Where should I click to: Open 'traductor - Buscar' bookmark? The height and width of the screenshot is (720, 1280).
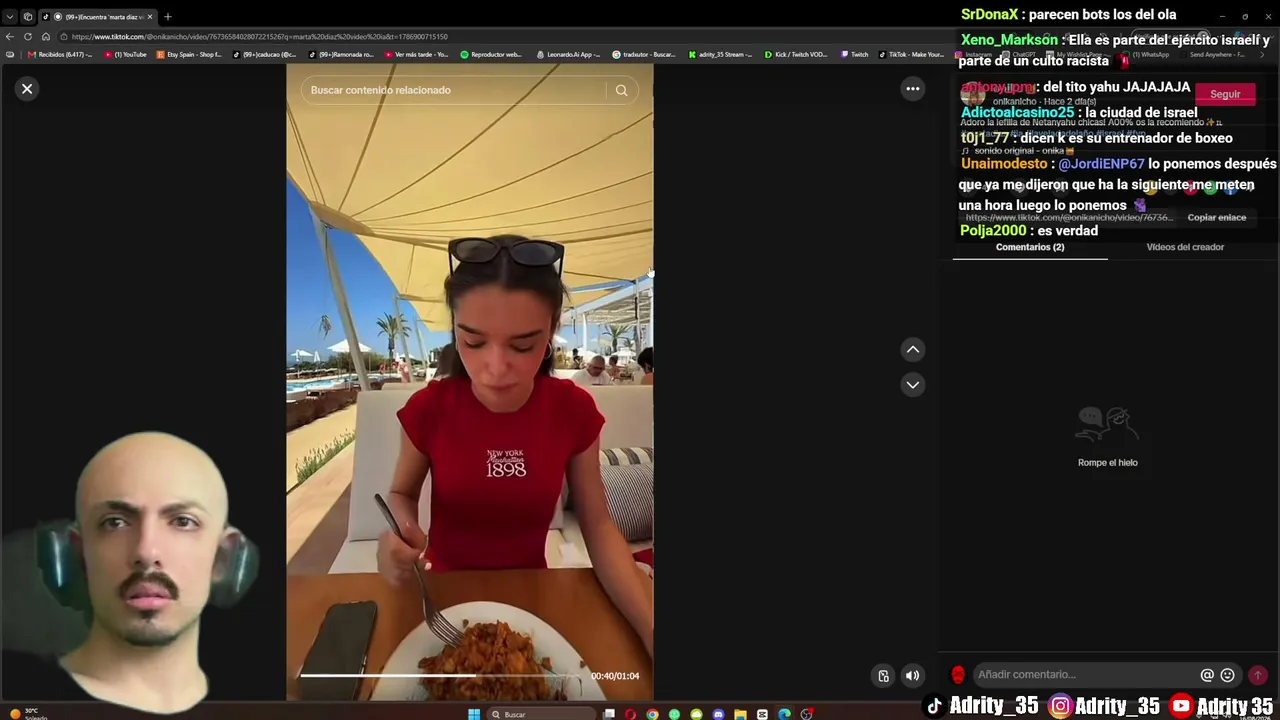coord(644,54)
